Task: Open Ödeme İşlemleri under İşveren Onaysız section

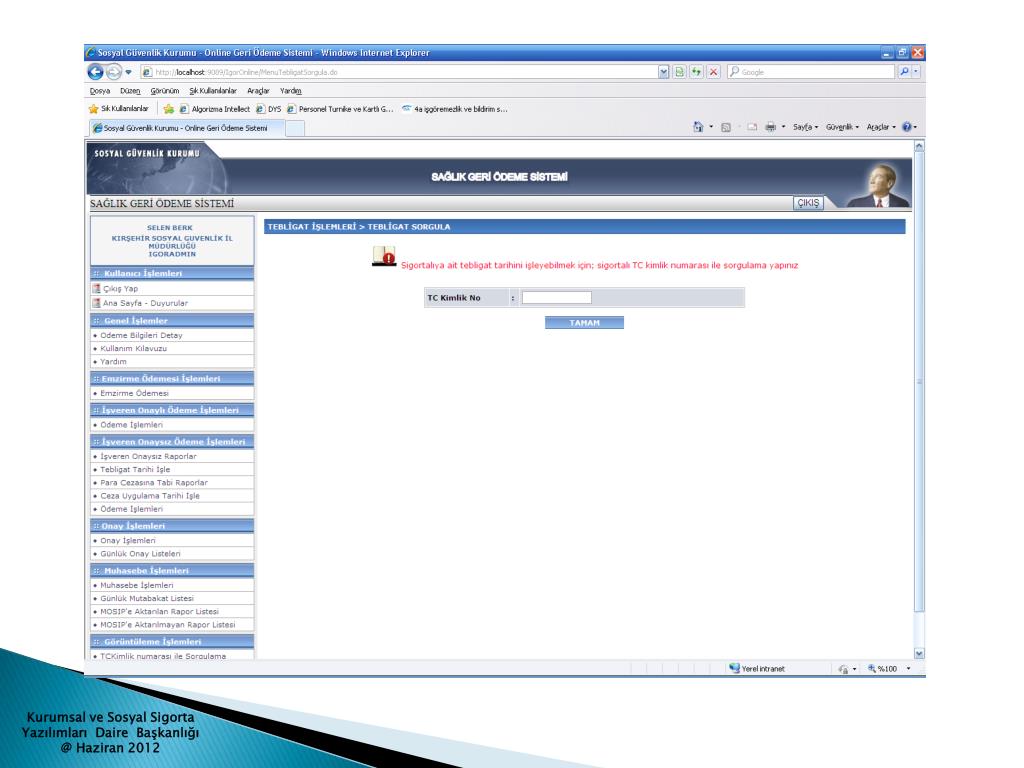Action: pos(131,509)
